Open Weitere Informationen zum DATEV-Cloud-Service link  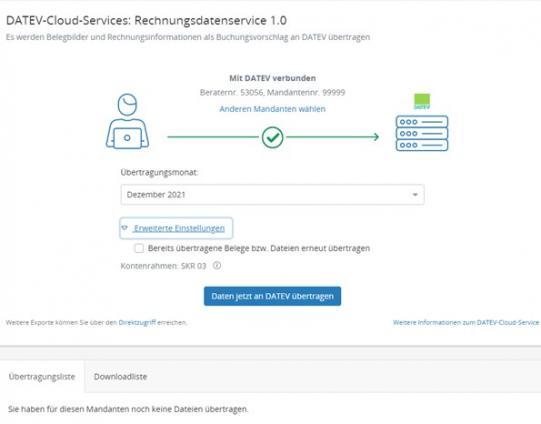tap(466, 322)
